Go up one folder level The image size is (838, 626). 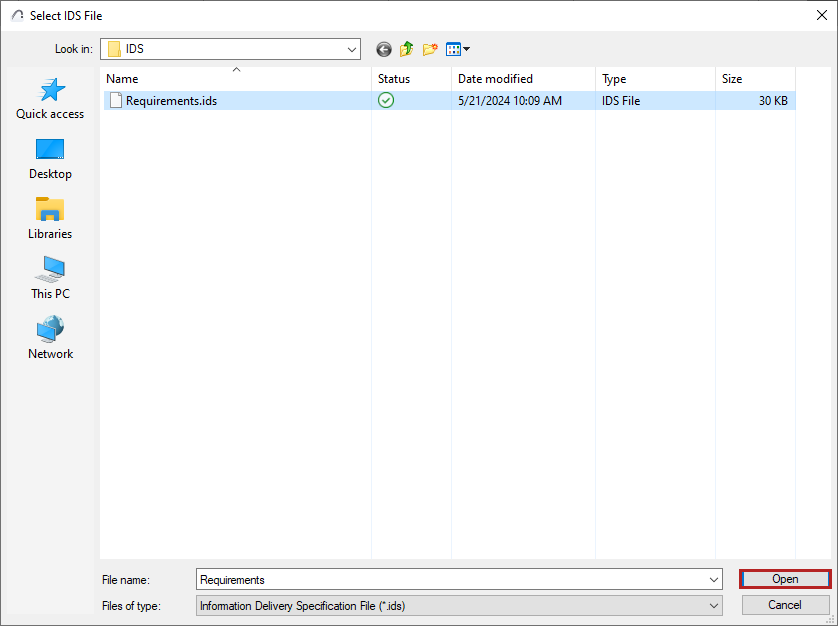407,48
